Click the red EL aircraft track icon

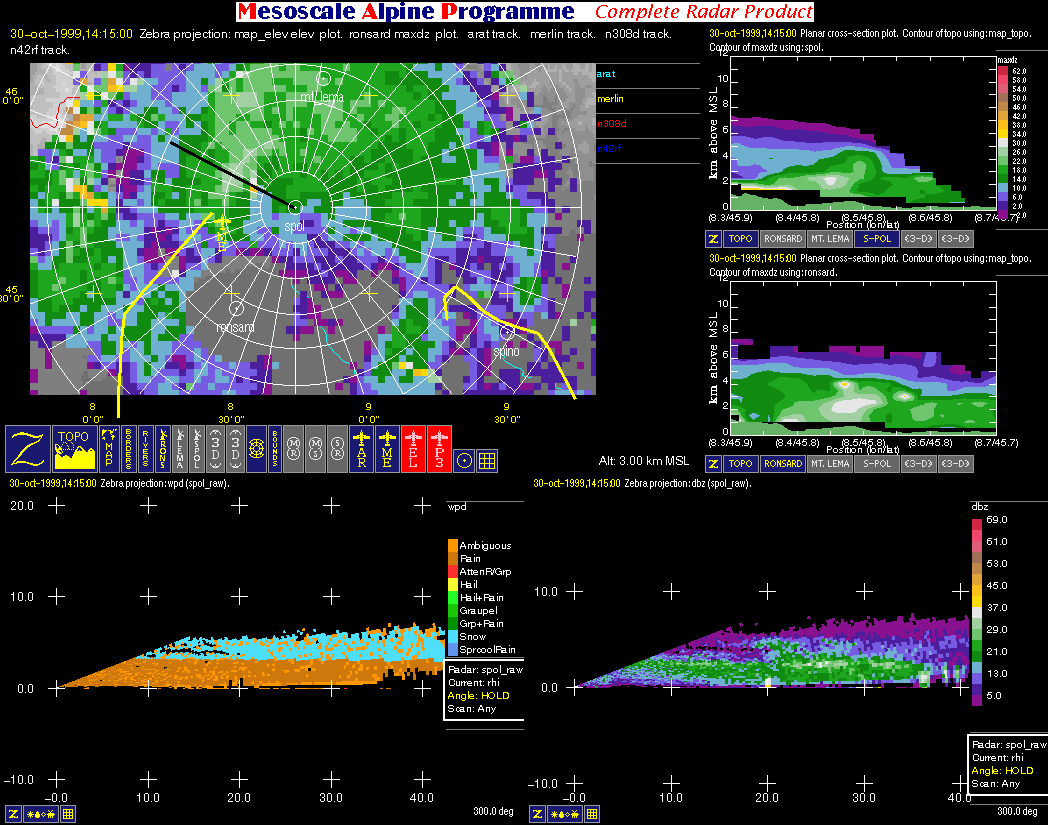tap(414, 449)
